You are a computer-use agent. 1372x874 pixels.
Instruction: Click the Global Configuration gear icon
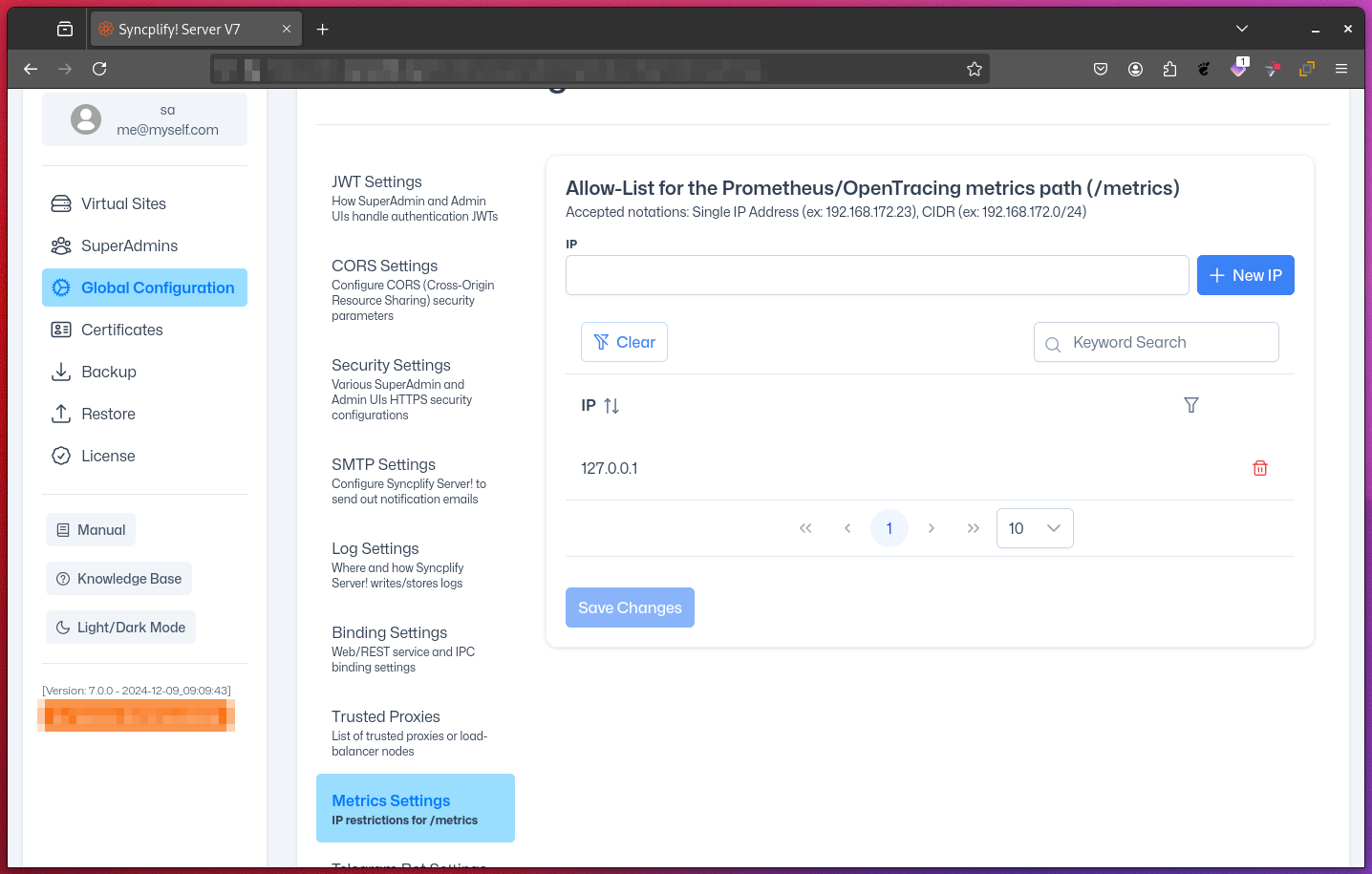[61, 288]
